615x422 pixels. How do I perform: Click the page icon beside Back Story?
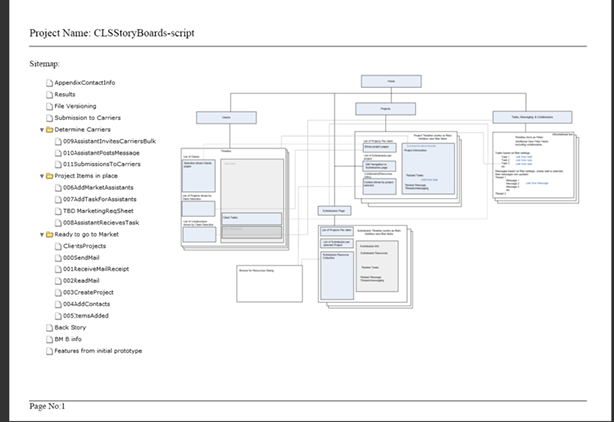[x=48, y=328]
